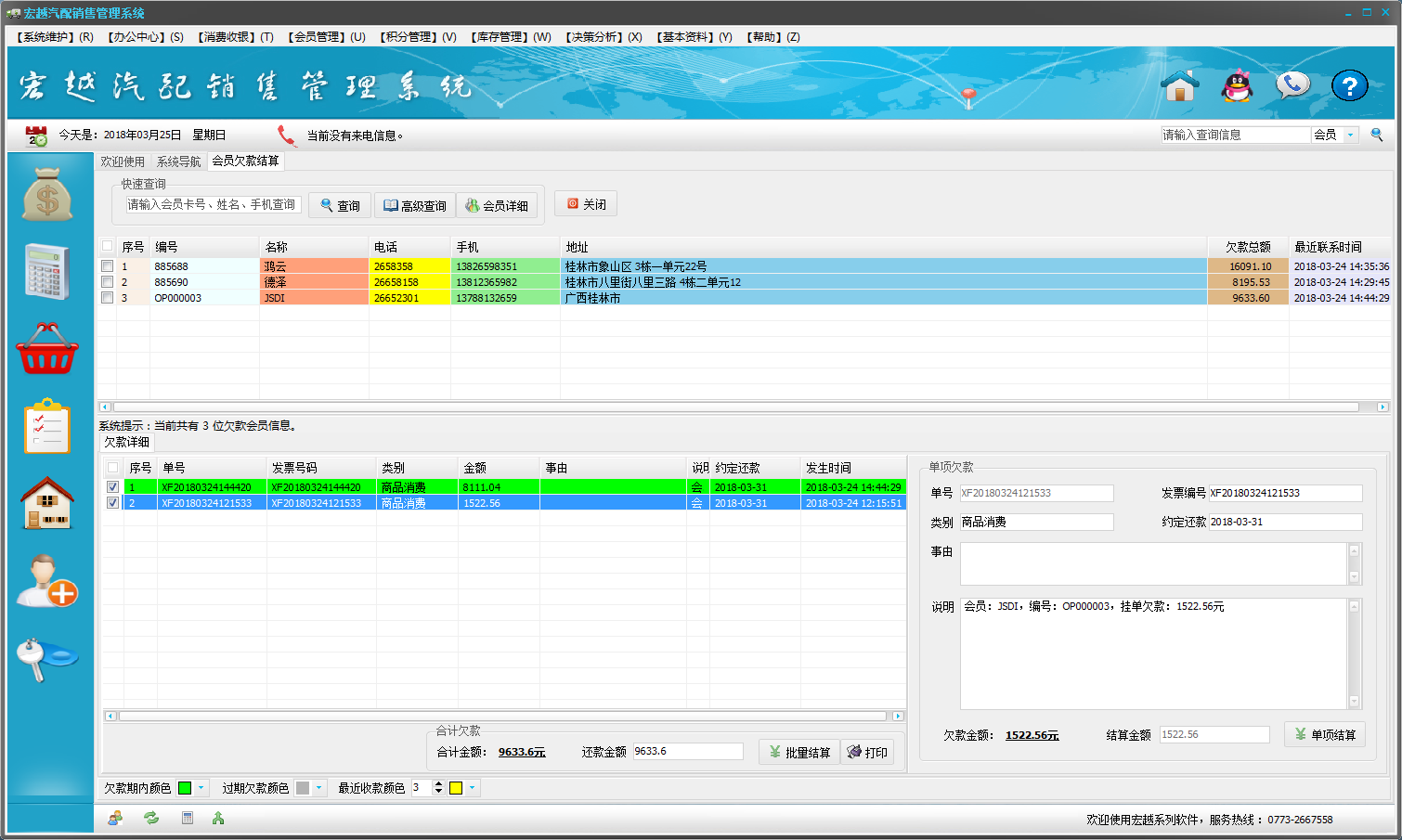Open the calculator icon in sidebar

tap(47, 272)
